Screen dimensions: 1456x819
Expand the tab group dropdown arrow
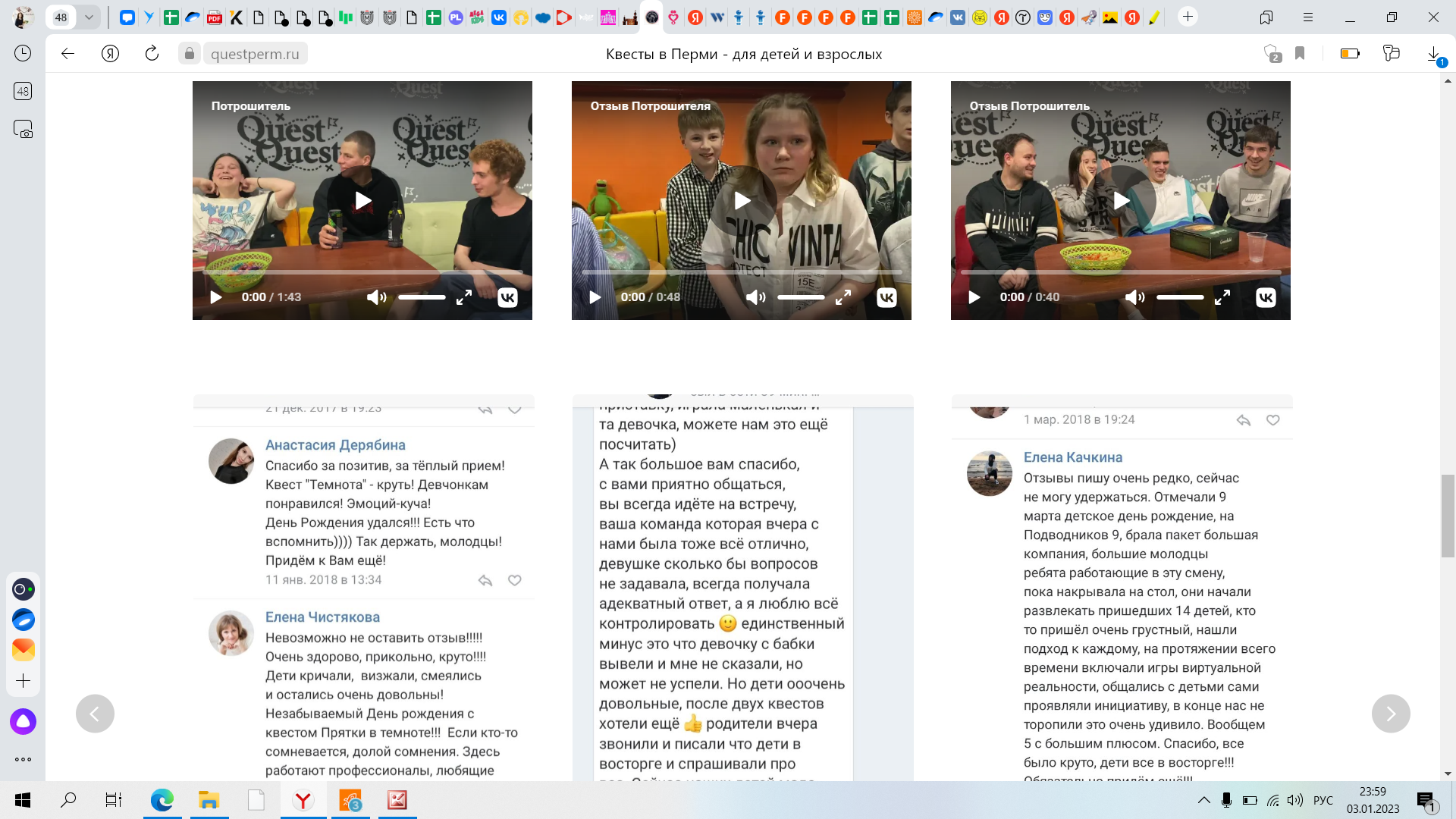point(89,17)
